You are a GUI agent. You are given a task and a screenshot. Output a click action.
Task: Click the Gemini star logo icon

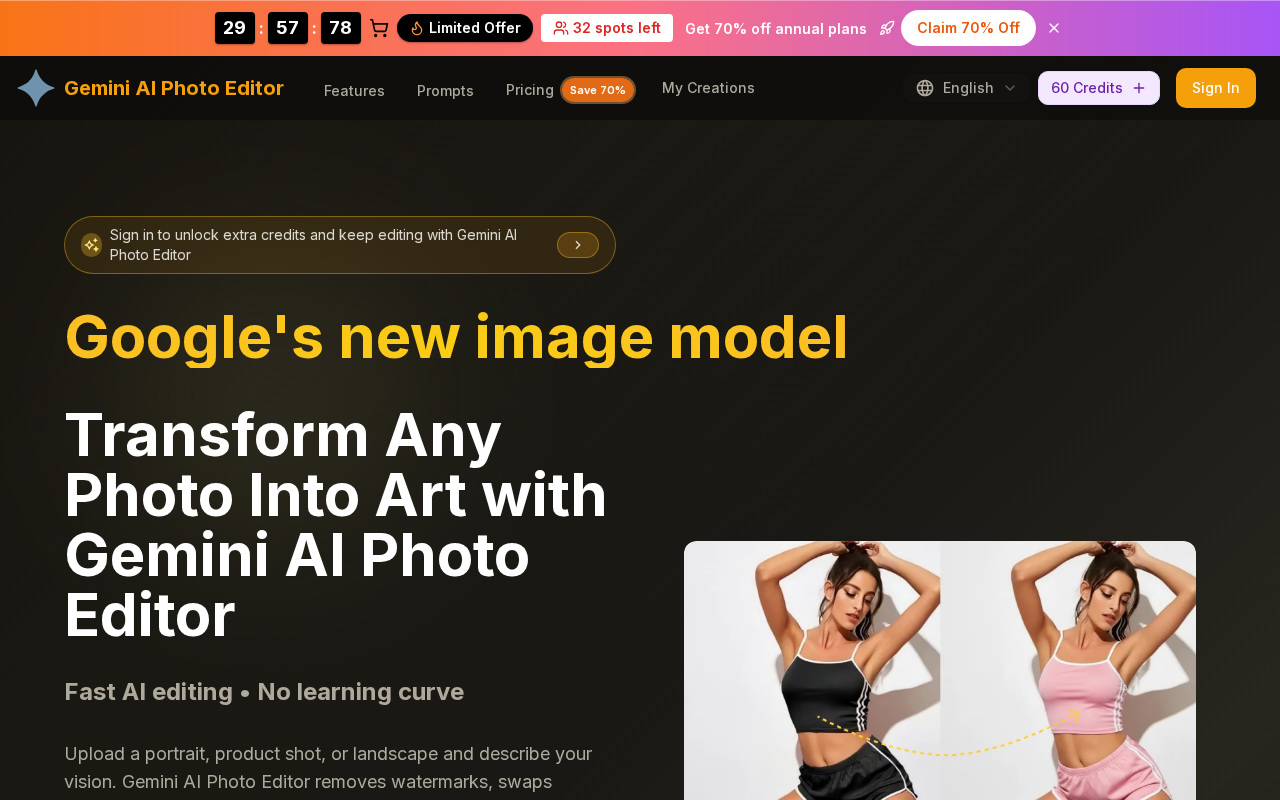(x=36, y=88)
